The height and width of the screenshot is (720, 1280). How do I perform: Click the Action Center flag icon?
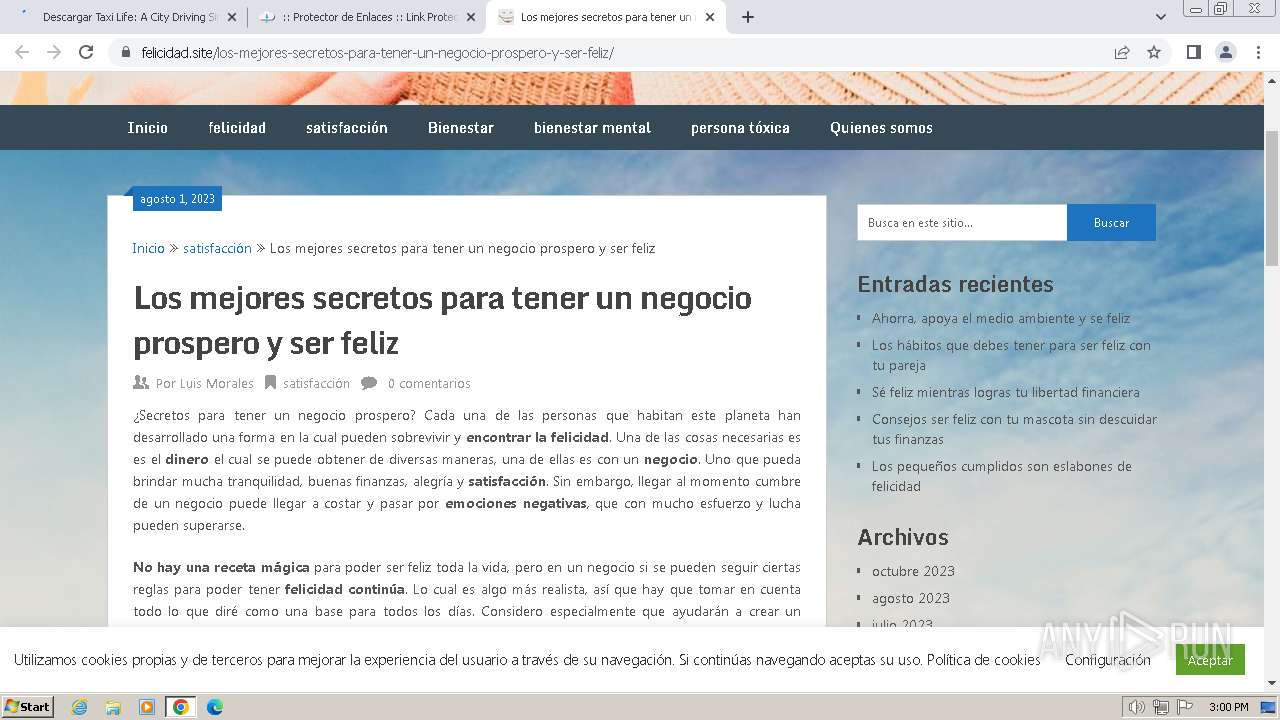[x=1185, y=707]
